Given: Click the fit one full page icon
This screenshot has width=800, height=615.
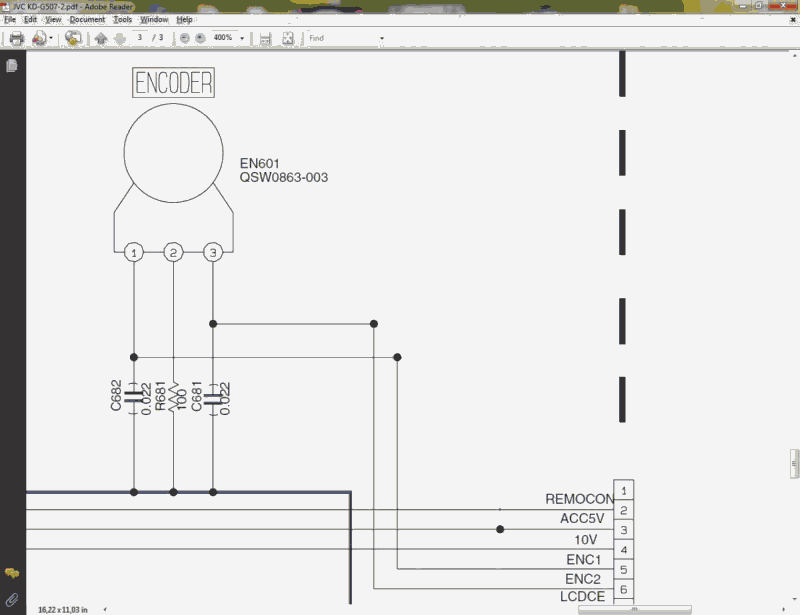Looking at the screenshot, I should [288, 38].
